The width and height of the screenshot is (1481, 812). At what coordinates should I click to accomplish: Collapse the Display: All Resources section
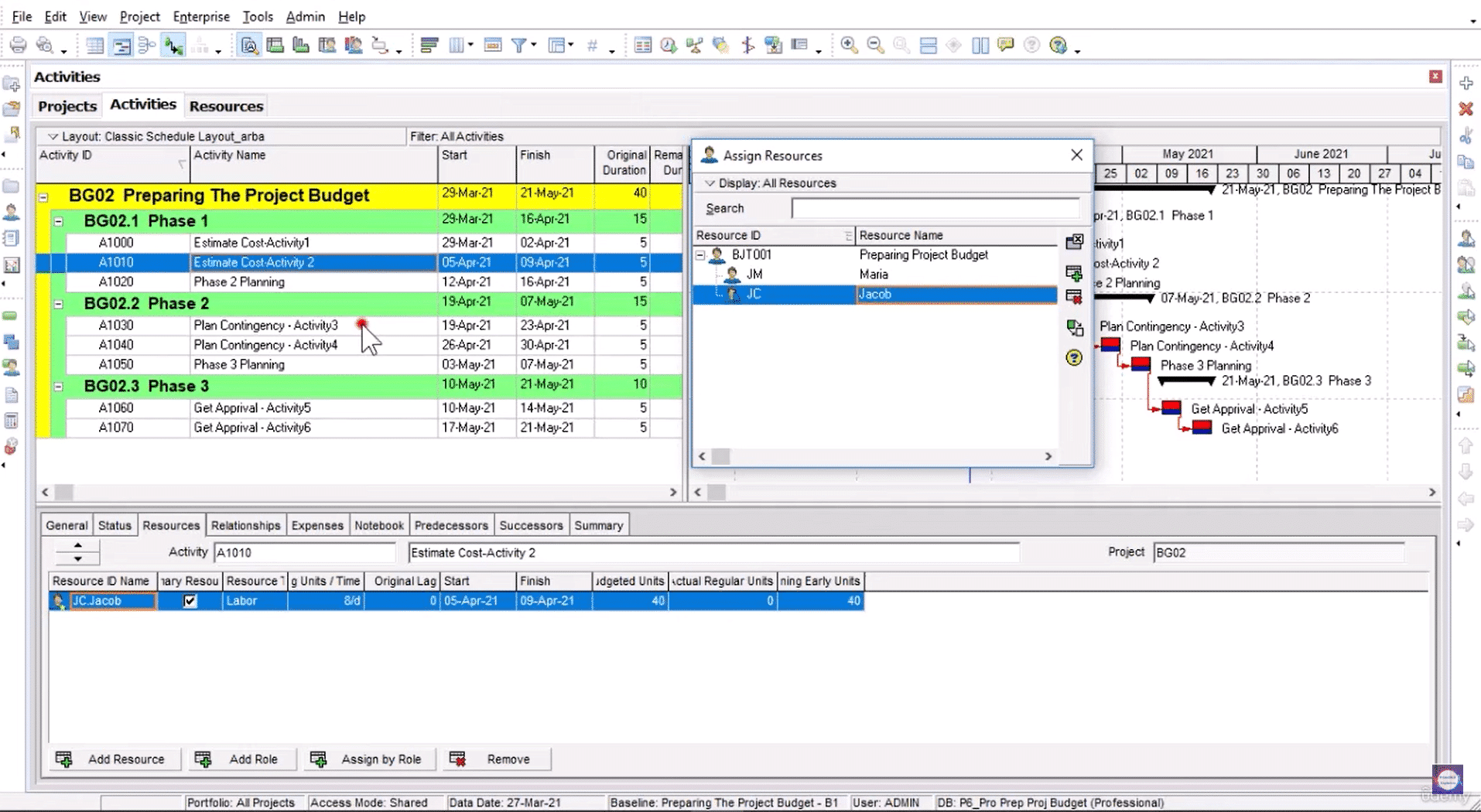pyautogui.click(x=710, y=183)
